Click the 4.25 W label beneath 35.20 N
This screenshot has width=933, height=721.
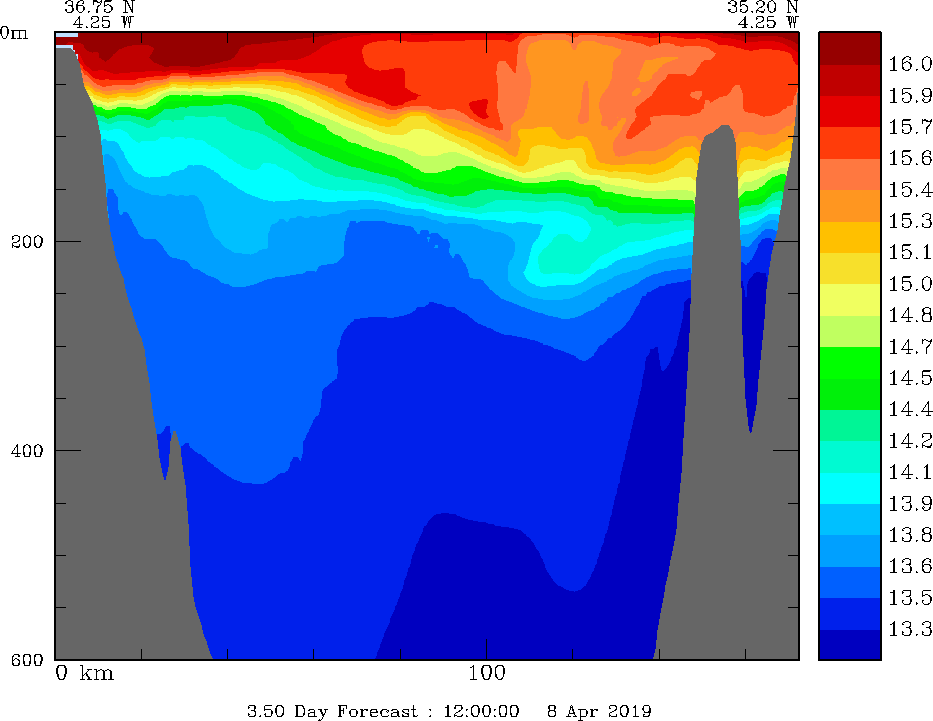(x=768, y=22)
